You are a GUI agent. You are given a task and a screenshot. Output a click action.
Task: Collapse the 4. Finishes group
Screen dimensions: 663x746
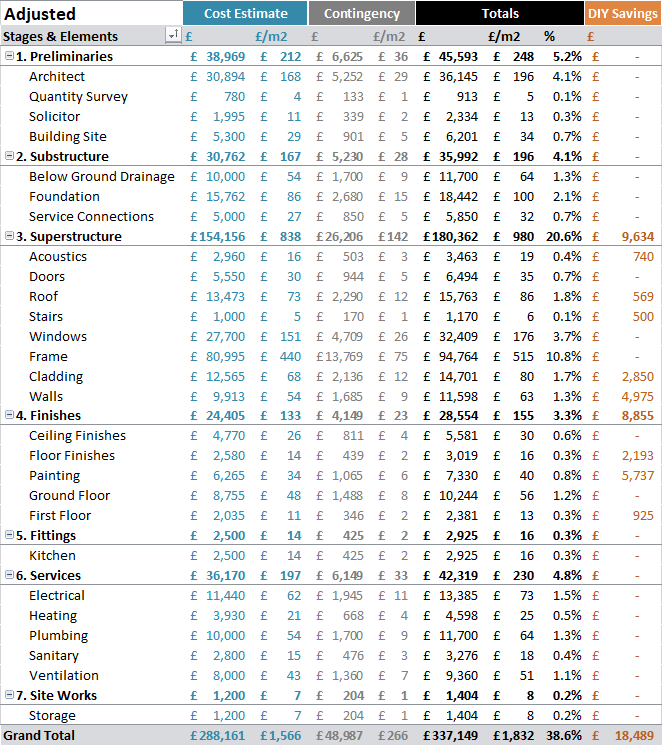pyautogui.click(x=9, y=415)
